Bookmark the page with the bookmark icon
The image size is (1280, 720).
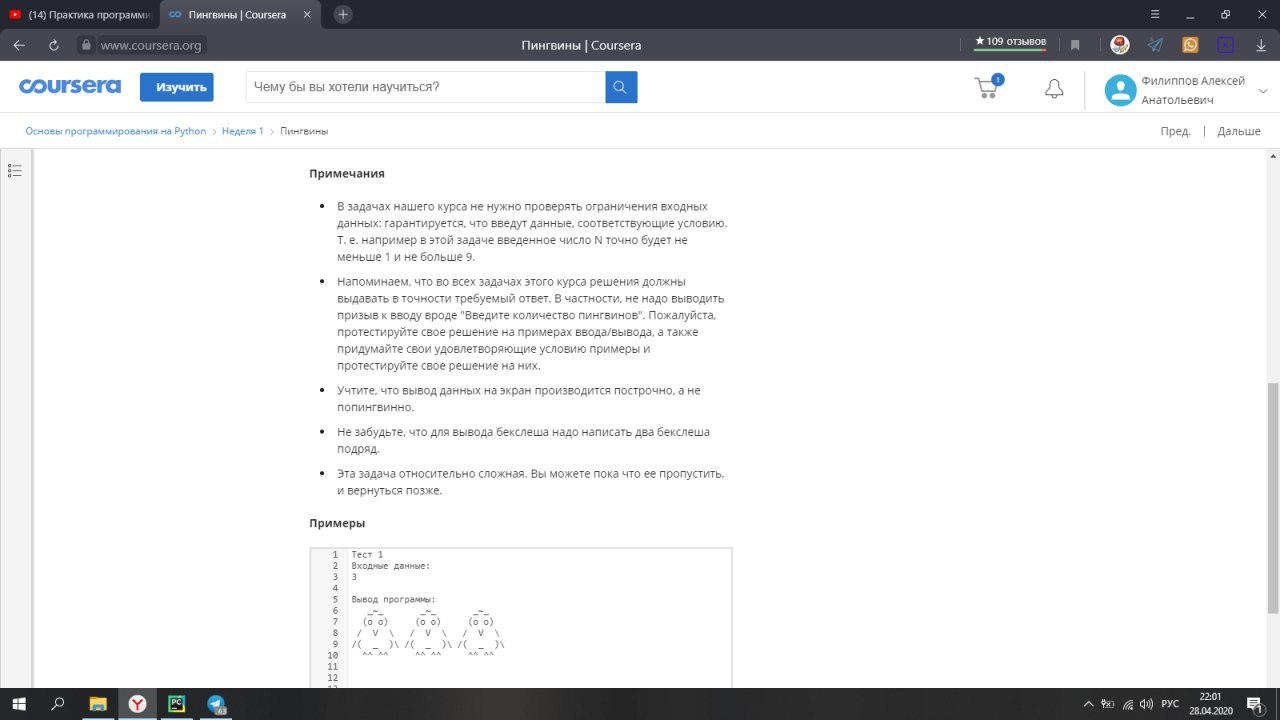pos(1075,45)
